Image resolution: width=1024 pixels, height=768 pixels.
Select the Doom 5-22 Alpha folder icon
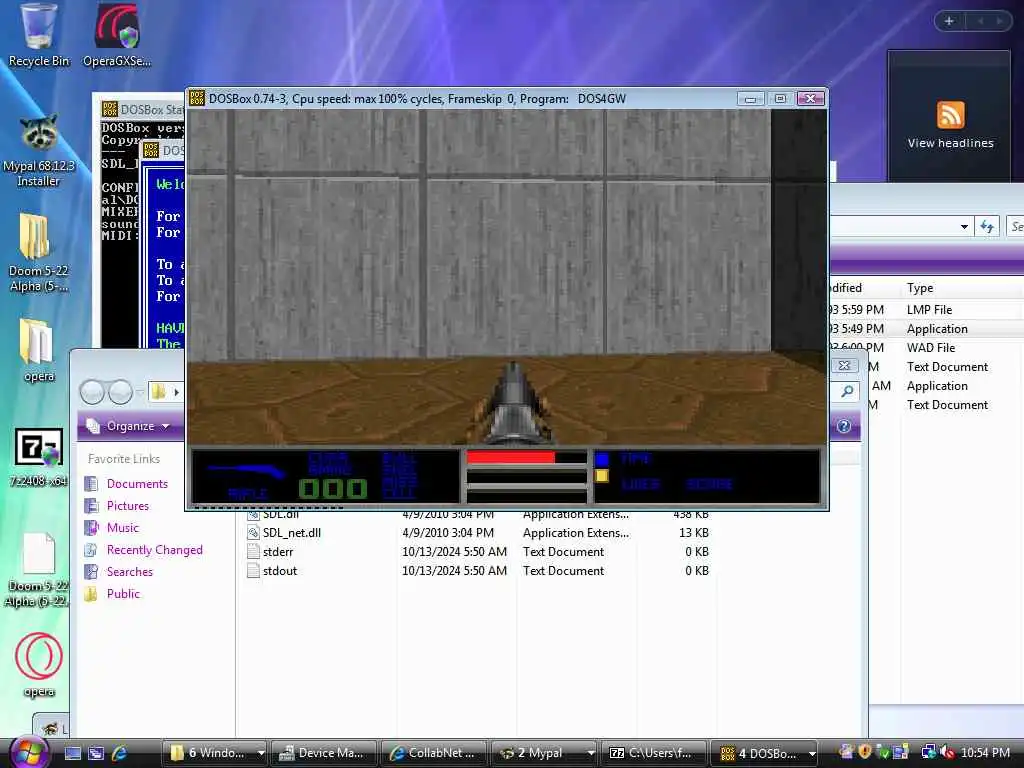(x=35, y=236)
